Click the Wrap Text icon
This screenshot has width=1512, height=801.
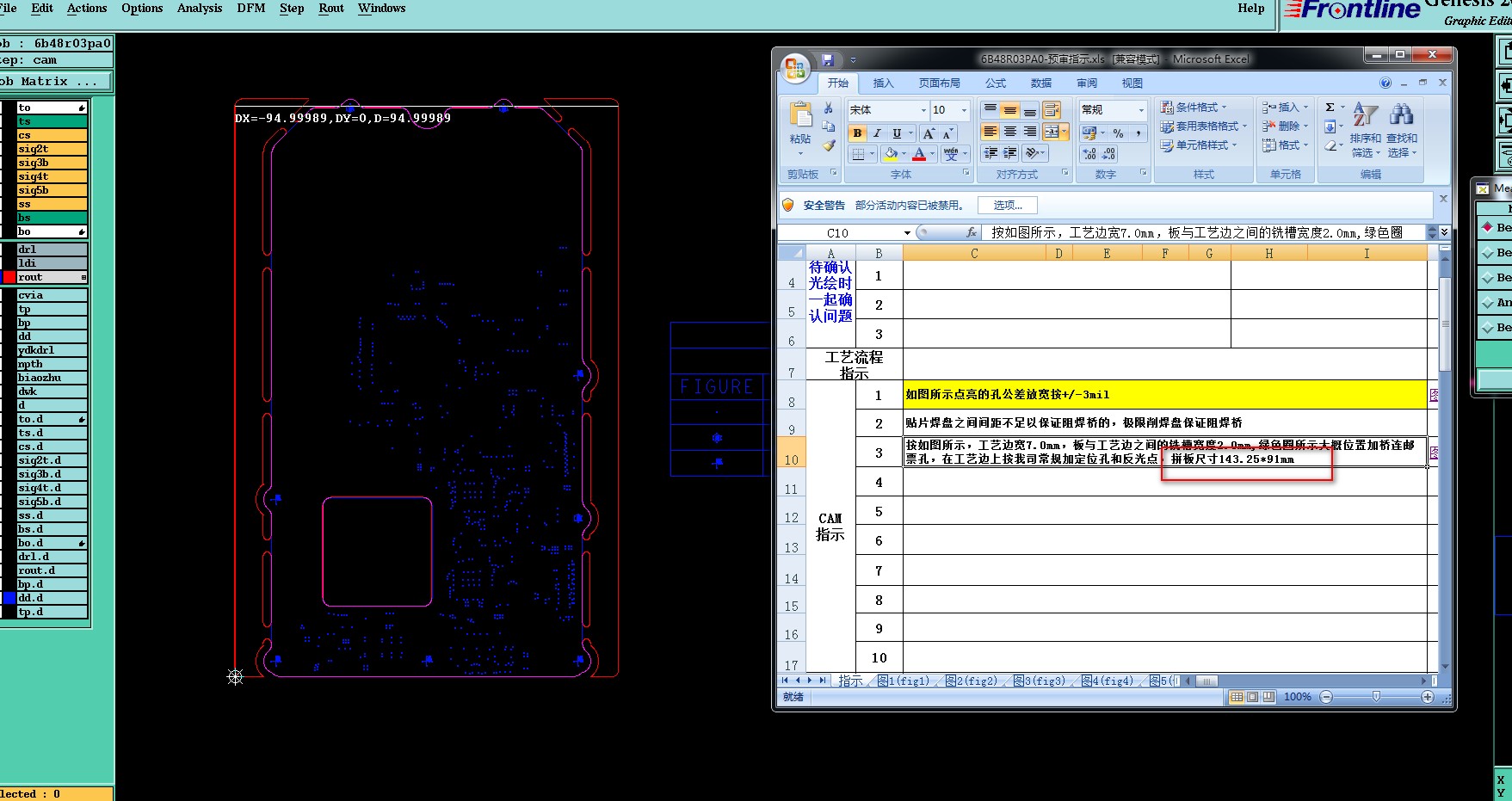click(x=1051, y=110)
